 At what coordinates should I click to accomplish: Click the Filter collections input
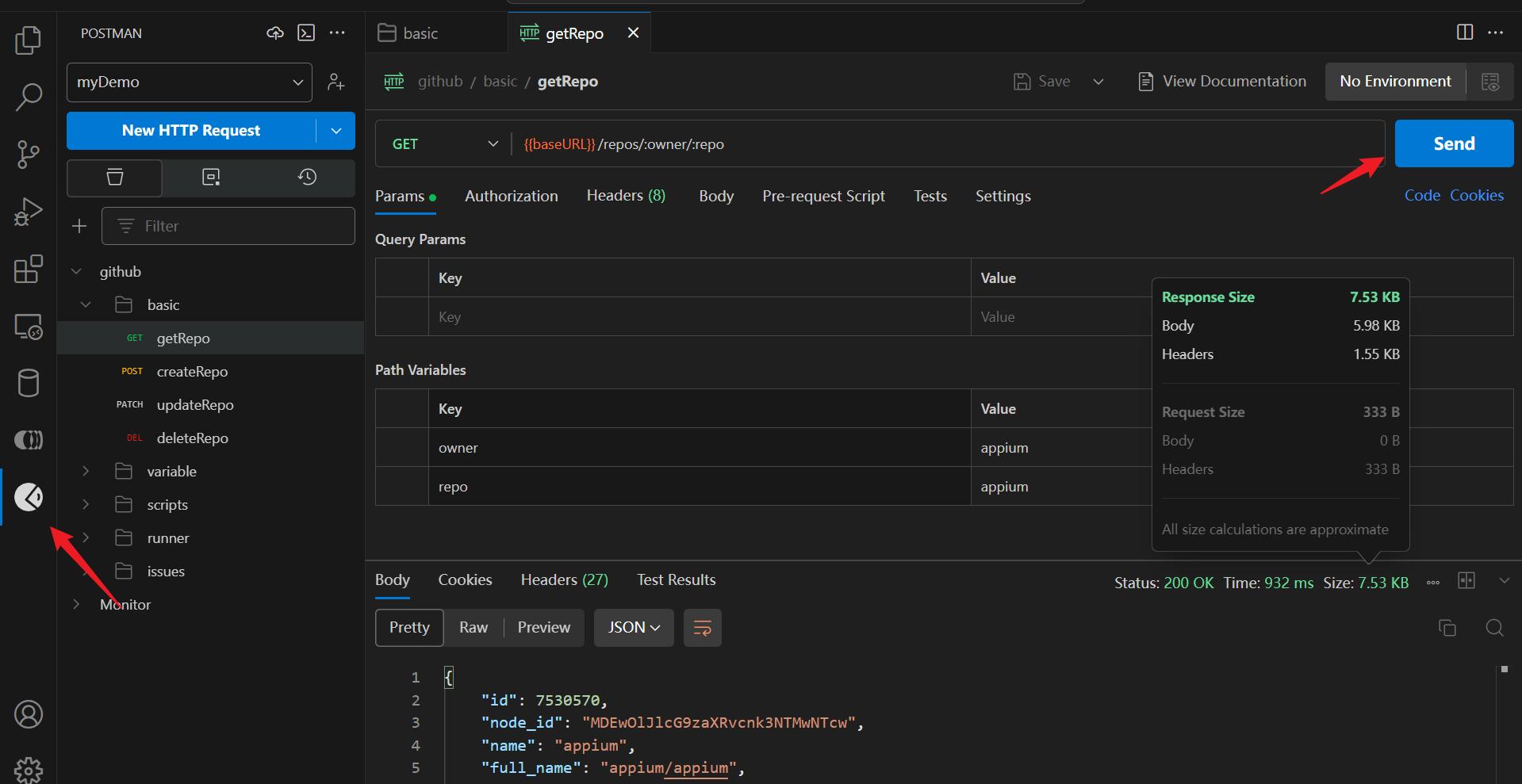tap(228, 226)
